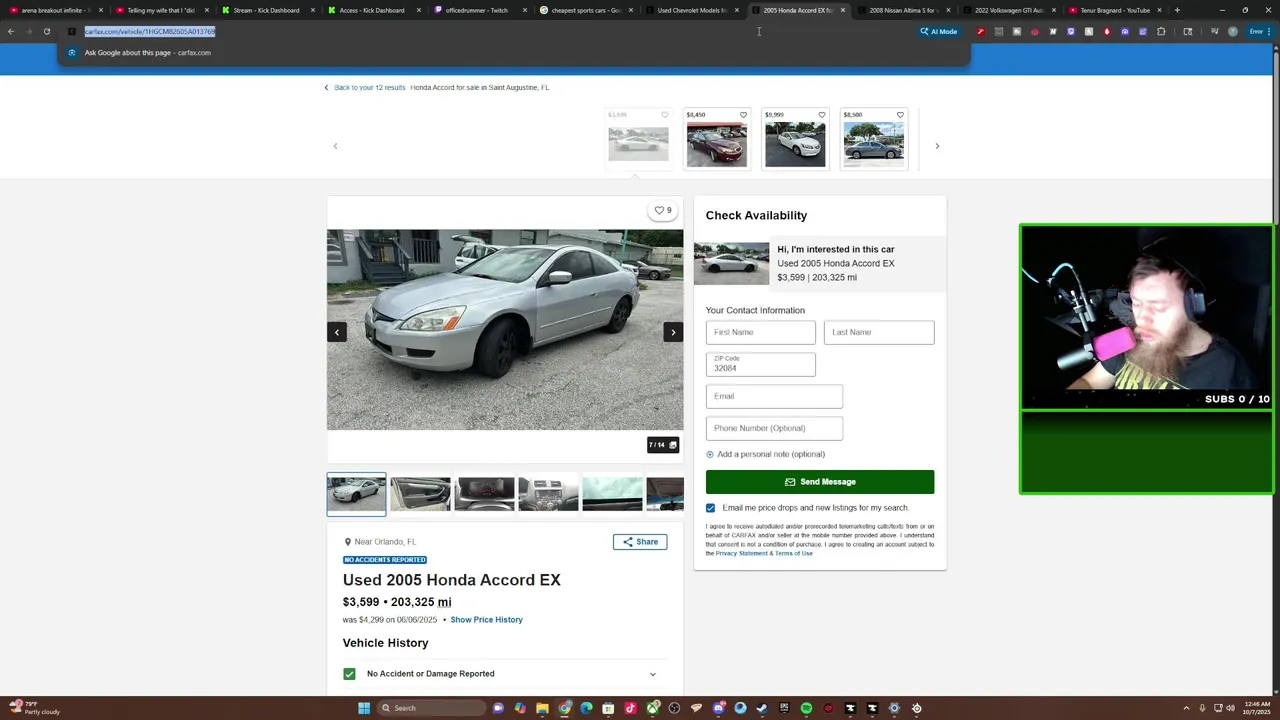Switch to arena breakout infinite tab
Image resolution: width=1280 pixels, height=720 pixels.
(x=55, y=10)
